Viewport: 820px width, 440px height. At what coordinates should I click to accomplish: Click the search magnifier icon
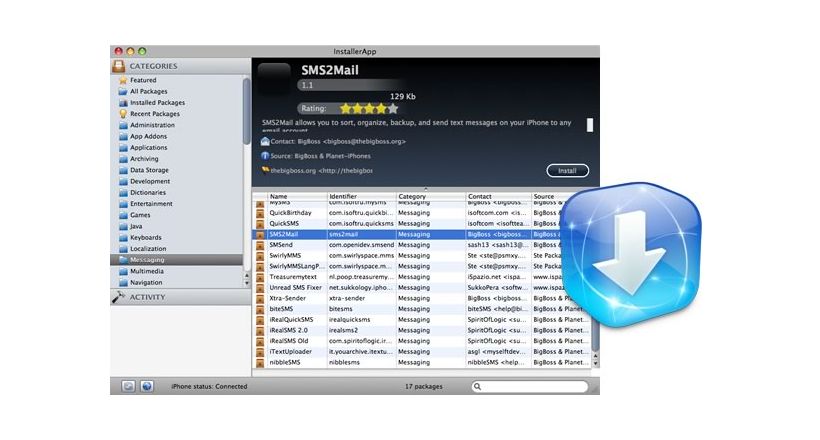click(477, 387)
